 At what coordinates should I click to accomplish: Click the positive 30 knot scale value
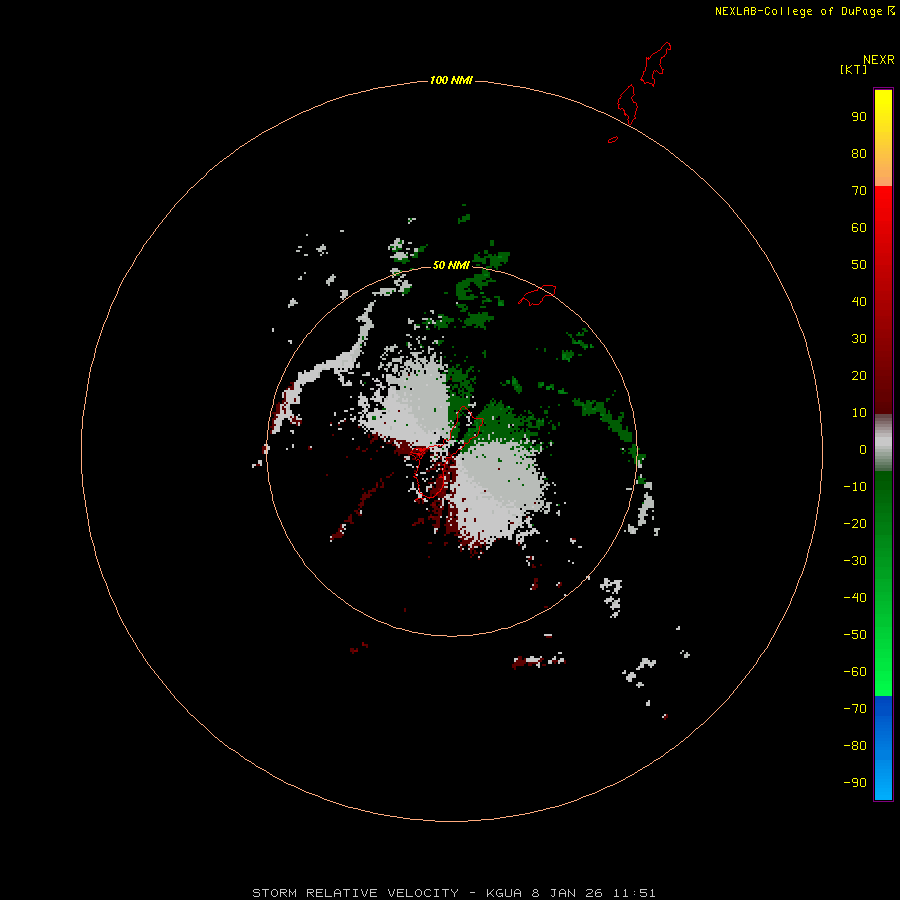859,339
